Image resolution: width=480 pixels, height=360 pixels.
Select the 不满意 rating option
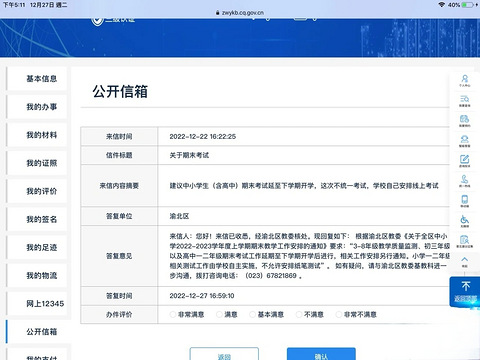point(310,314)
